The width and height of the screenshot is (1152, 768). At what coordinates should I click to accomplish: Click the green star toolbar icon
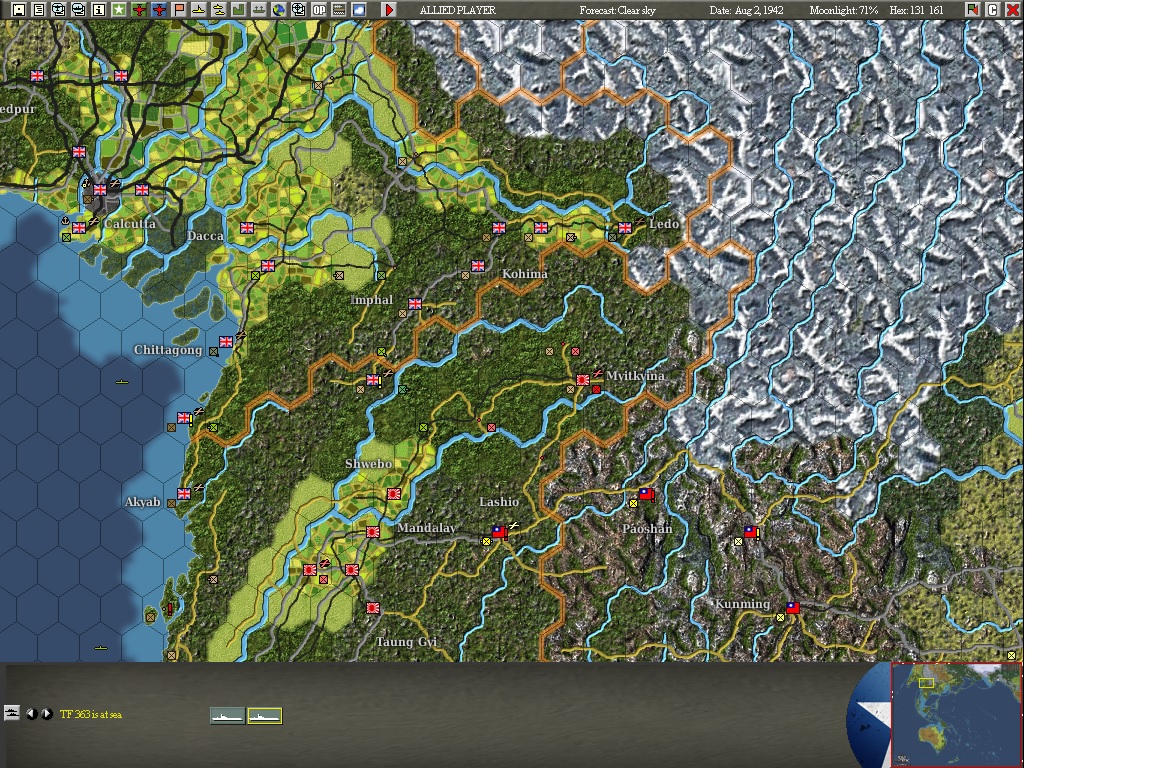click(118, 10)
